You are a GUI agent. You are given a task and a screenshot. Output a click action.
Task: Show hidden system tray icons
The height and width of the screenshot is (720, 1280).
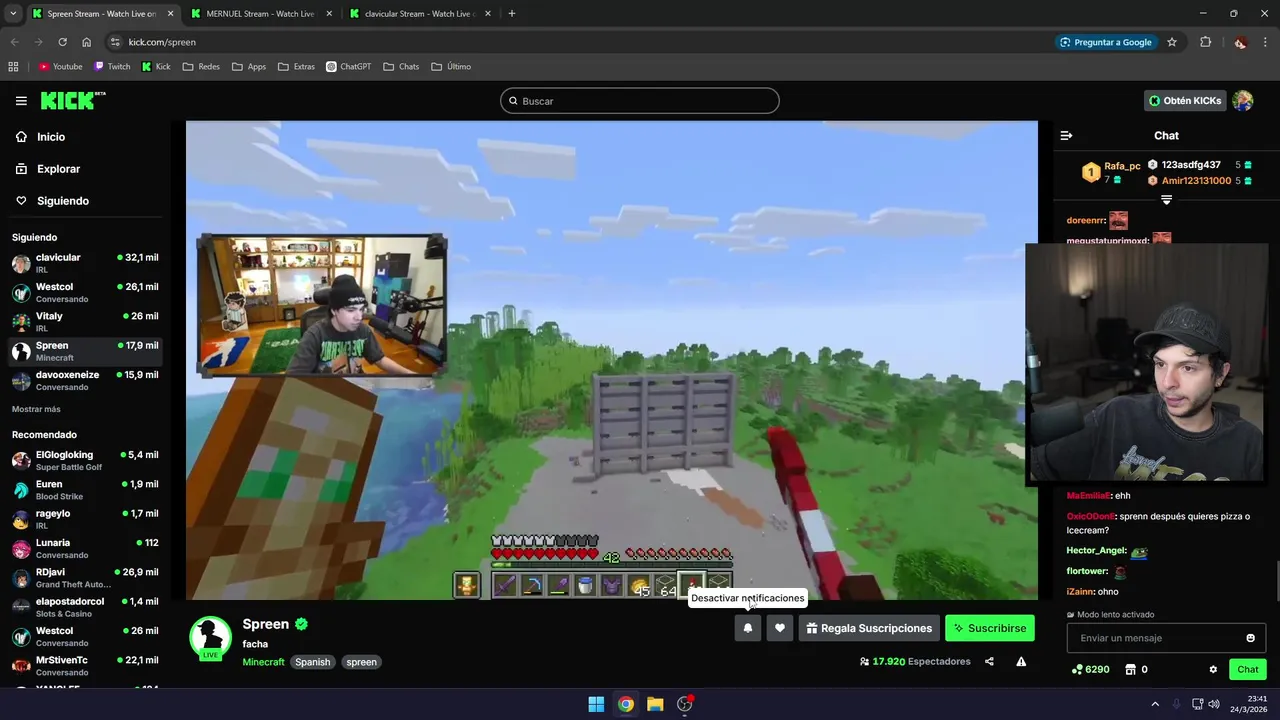point(1155,704)
